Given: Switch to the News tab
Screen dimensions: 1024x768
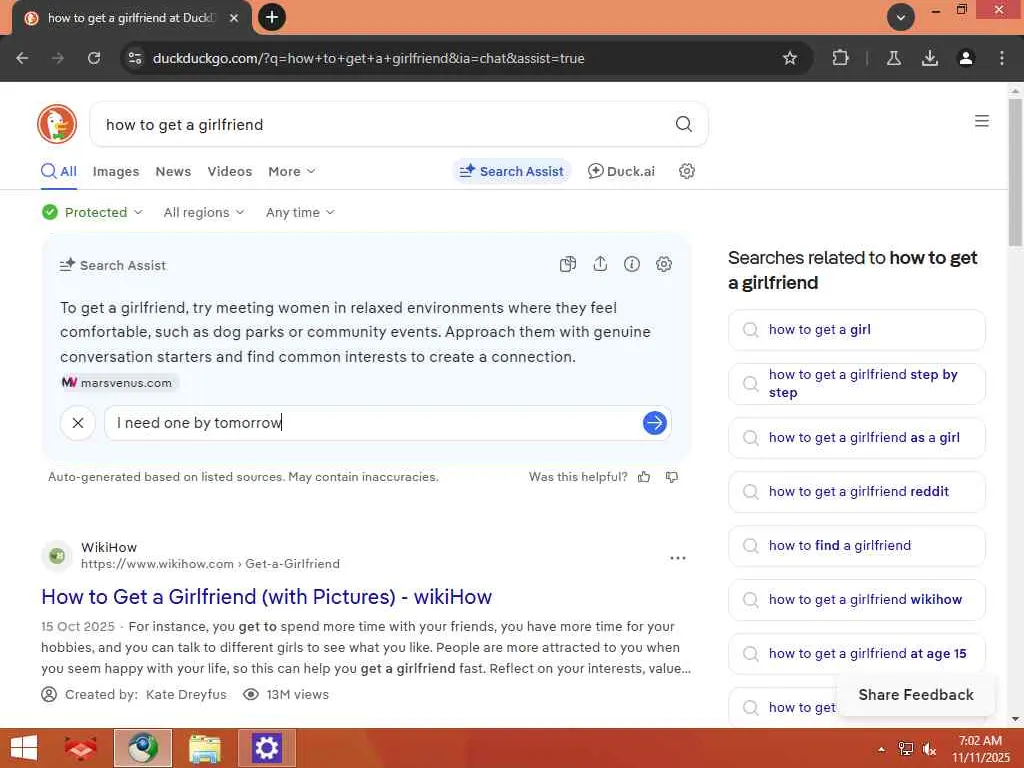Looking at the screenshot, I should [x=173, y=171].
